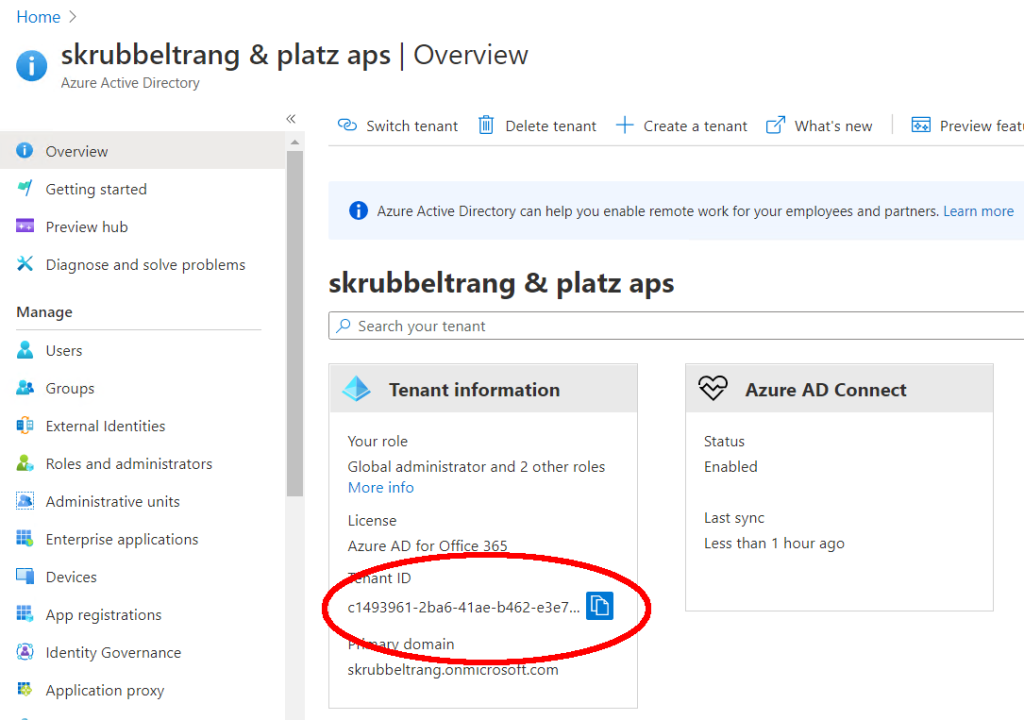Viewport: 1024px width, 720px height.
Task: Click the sidebar vertical scrollbar
Action: 294,320
